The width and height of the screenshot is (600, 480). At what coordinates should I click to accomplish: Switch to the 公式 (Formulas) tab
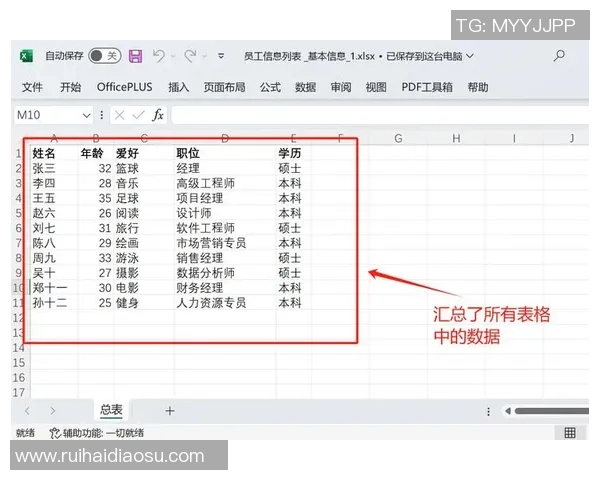pos(271,87)
